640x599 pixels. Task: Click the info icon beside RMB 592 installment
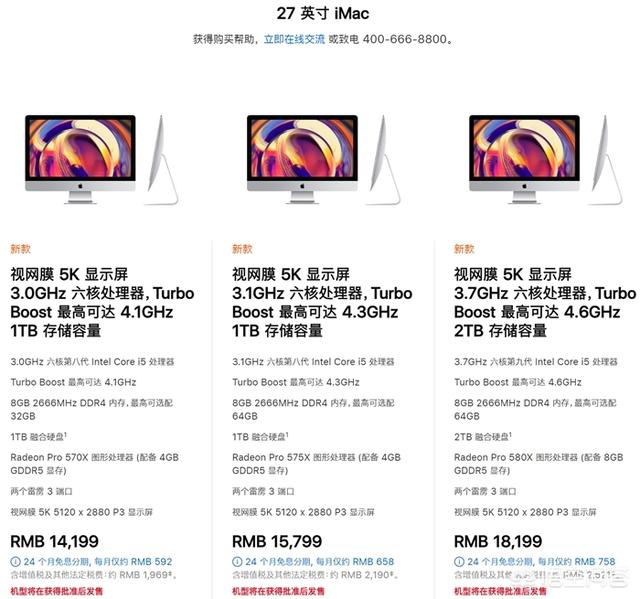[x=15, y=562]
